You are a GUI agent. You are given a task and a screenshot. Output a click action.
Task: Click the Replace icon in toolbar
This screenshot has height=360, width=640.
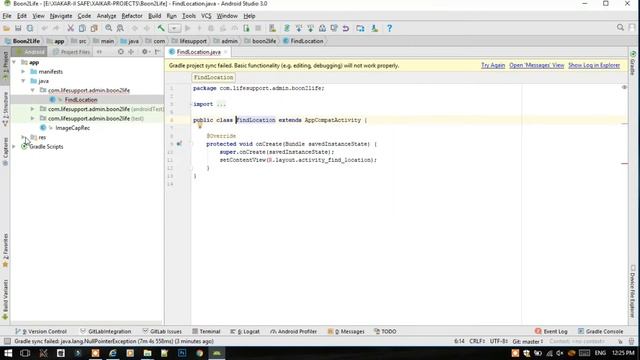click(x=120, y=28)
